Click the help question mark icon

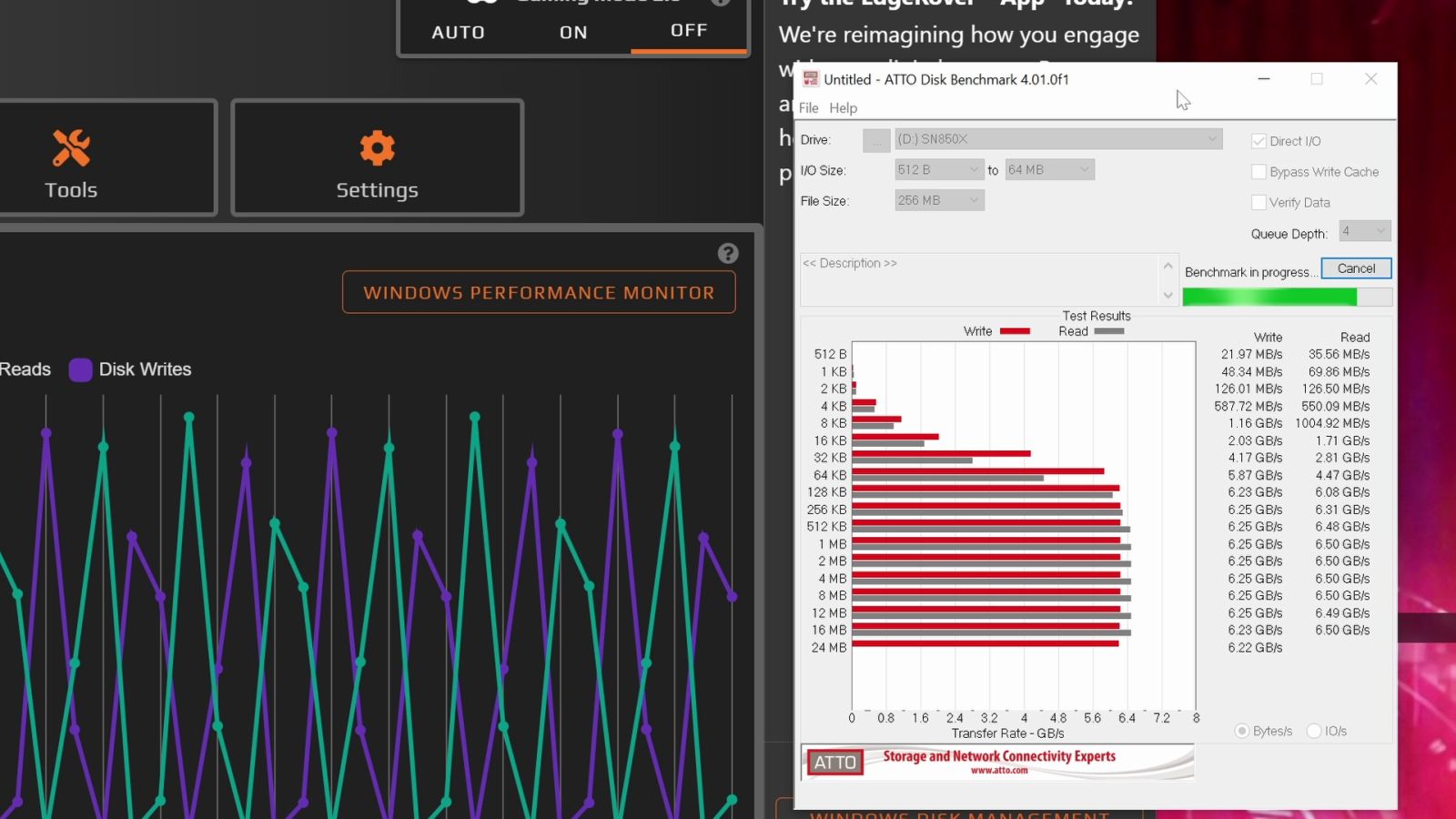(x=728, y=254)
